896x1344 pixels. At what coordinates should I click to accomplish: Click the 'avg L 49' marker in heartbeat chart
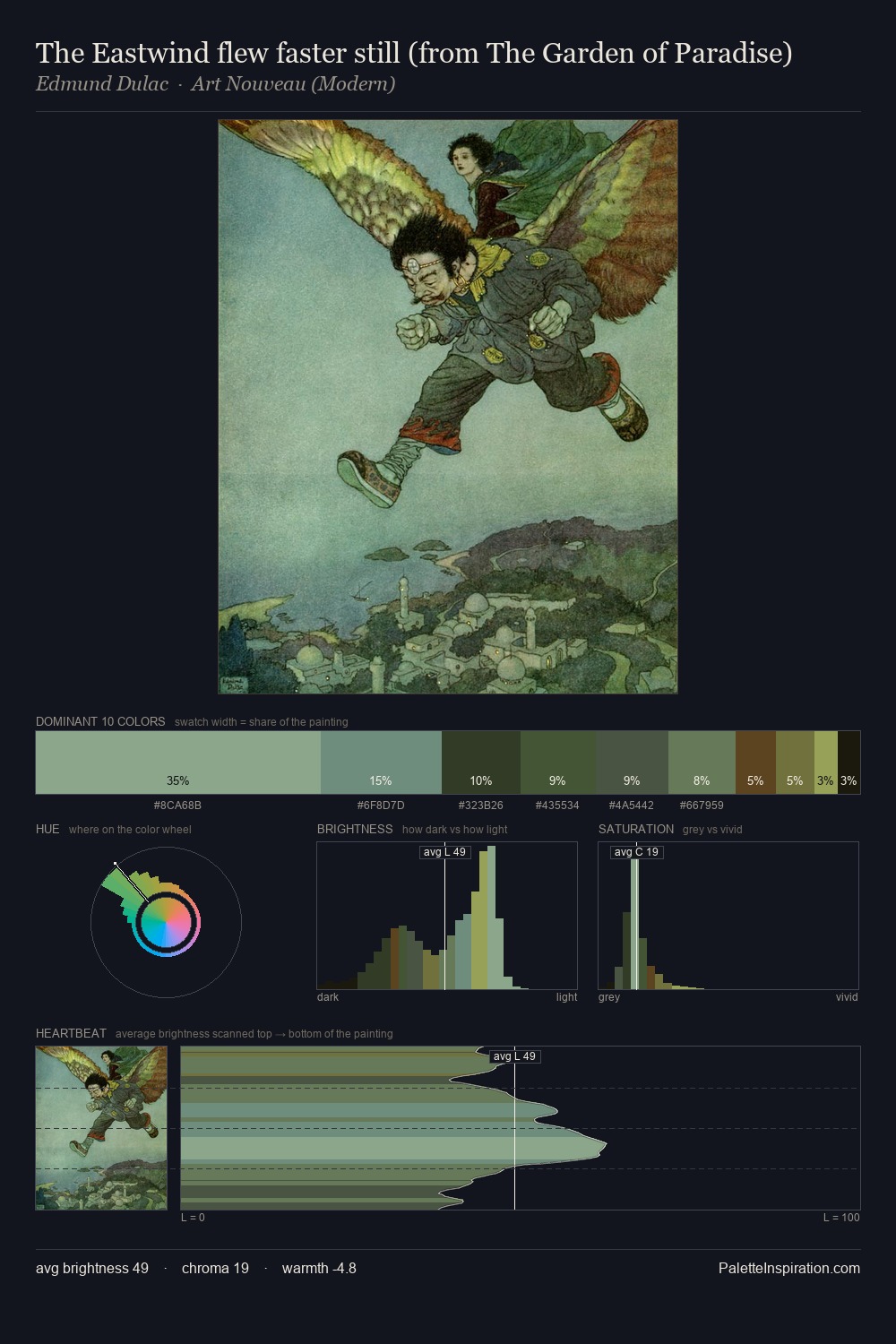[x=514, y=1056]
